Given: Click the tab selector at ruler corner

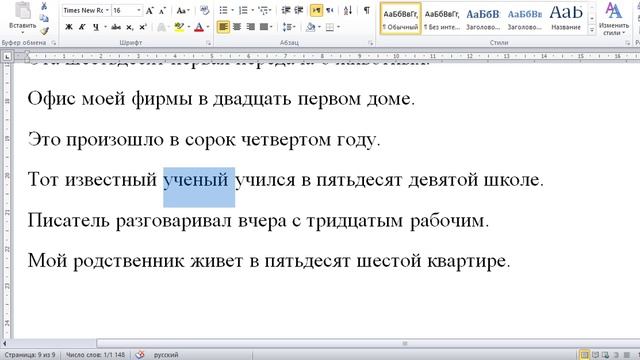Looking at the screenshot, I should [7, 57].
